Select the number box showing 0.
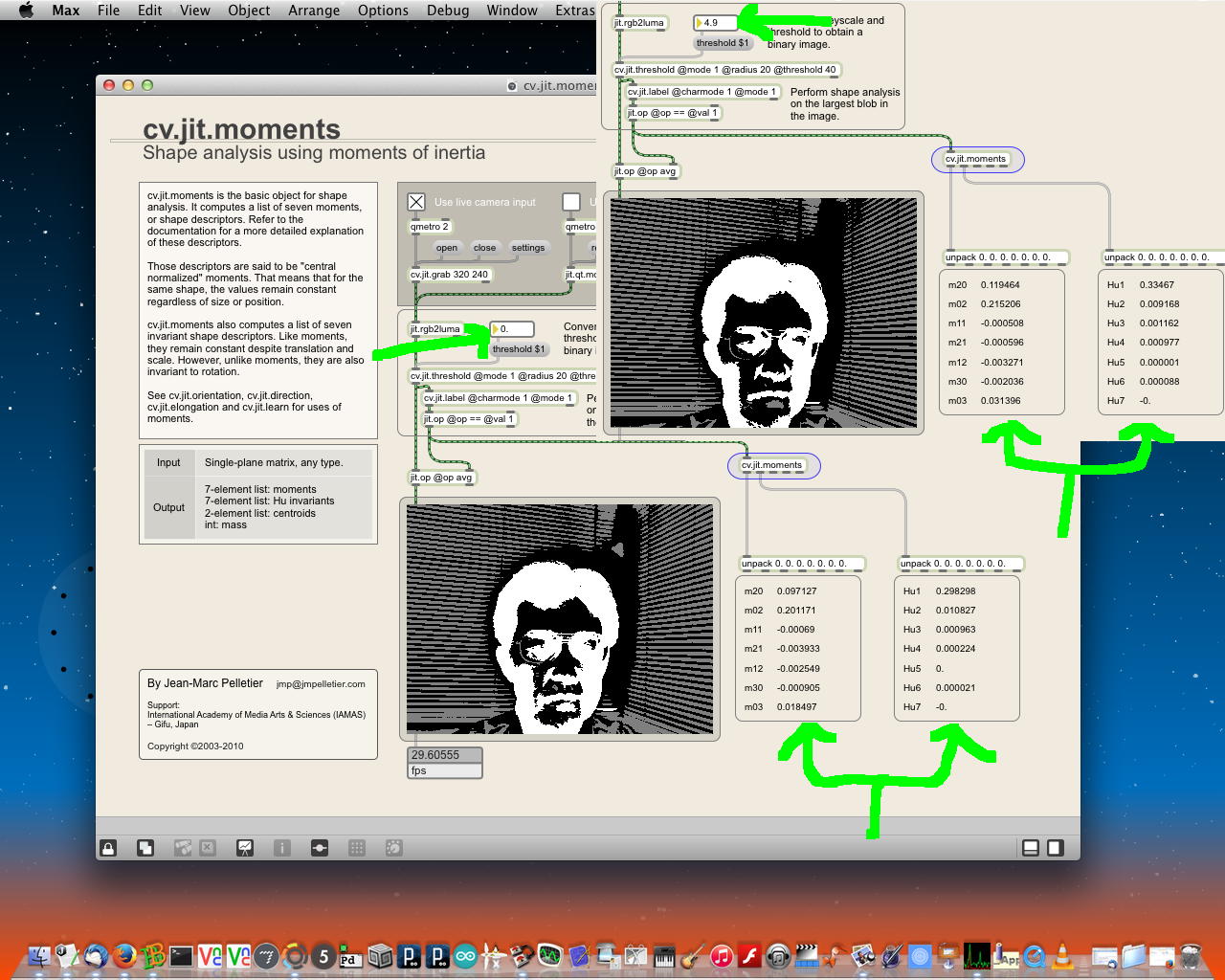 511,329
